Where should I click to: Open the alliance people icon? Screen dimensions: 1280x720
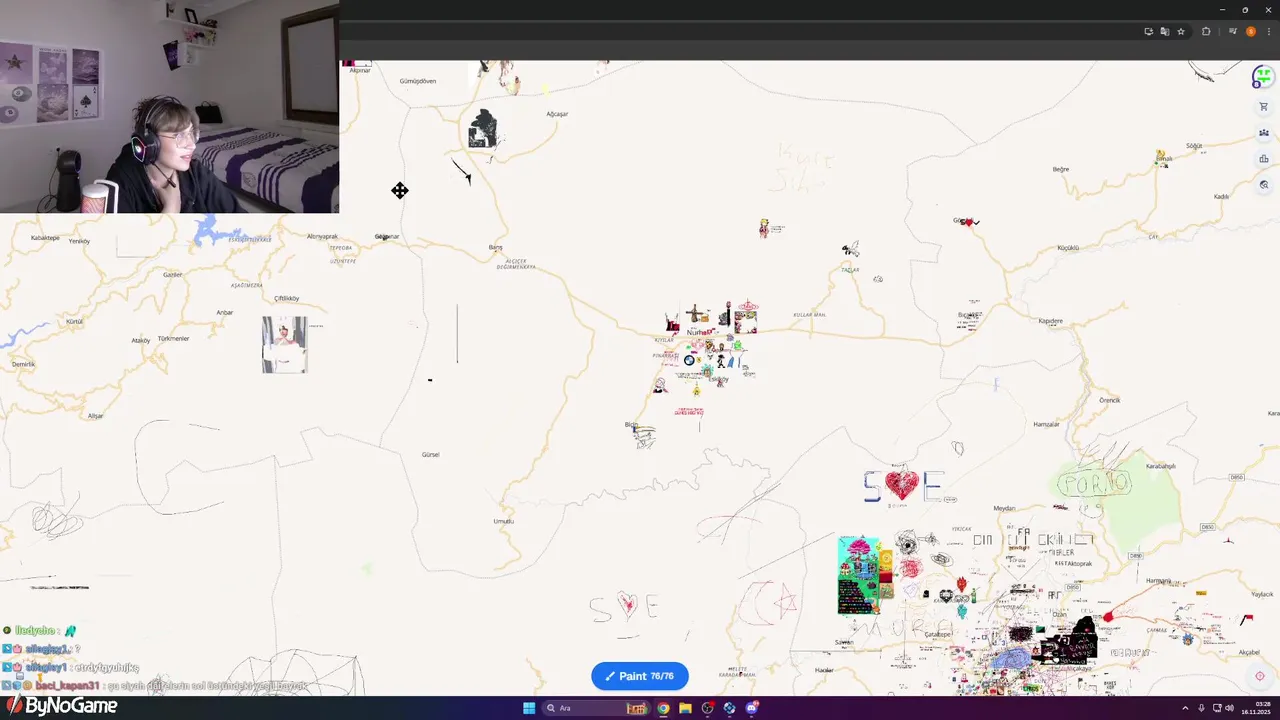click(1264, 133)
